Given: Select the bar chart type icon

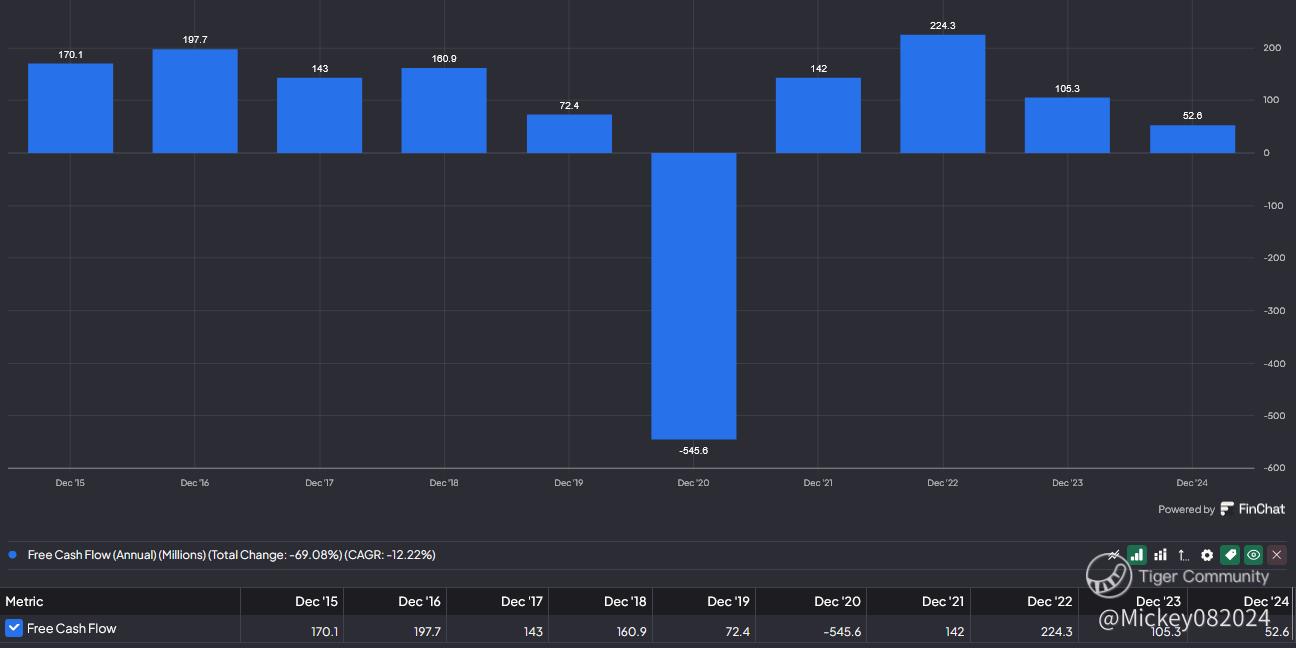Looking at the screenshot, I should [1137, 555].
